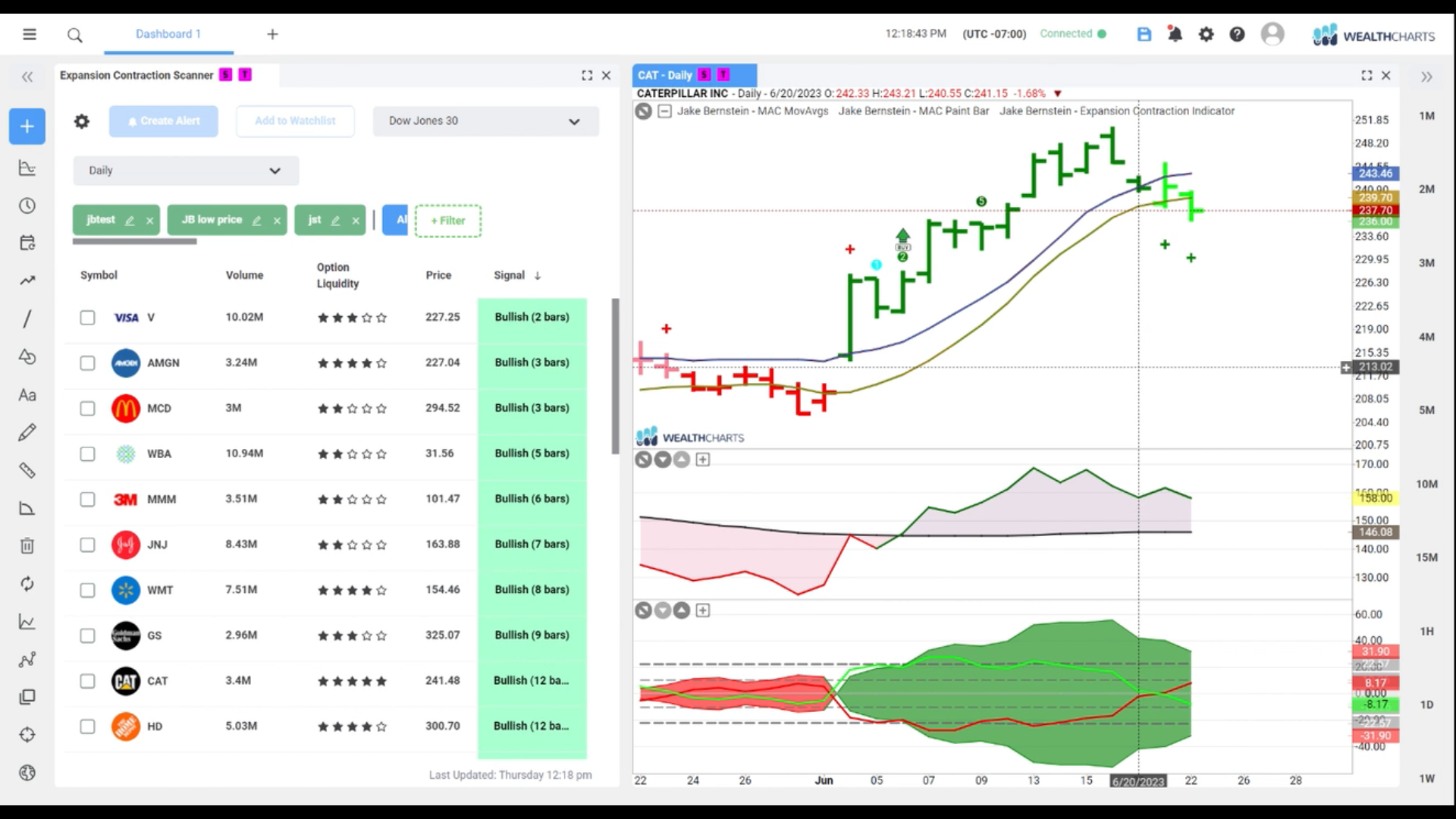
Task: Check the JNJ row checkbox
Action: tap(88, 545)
